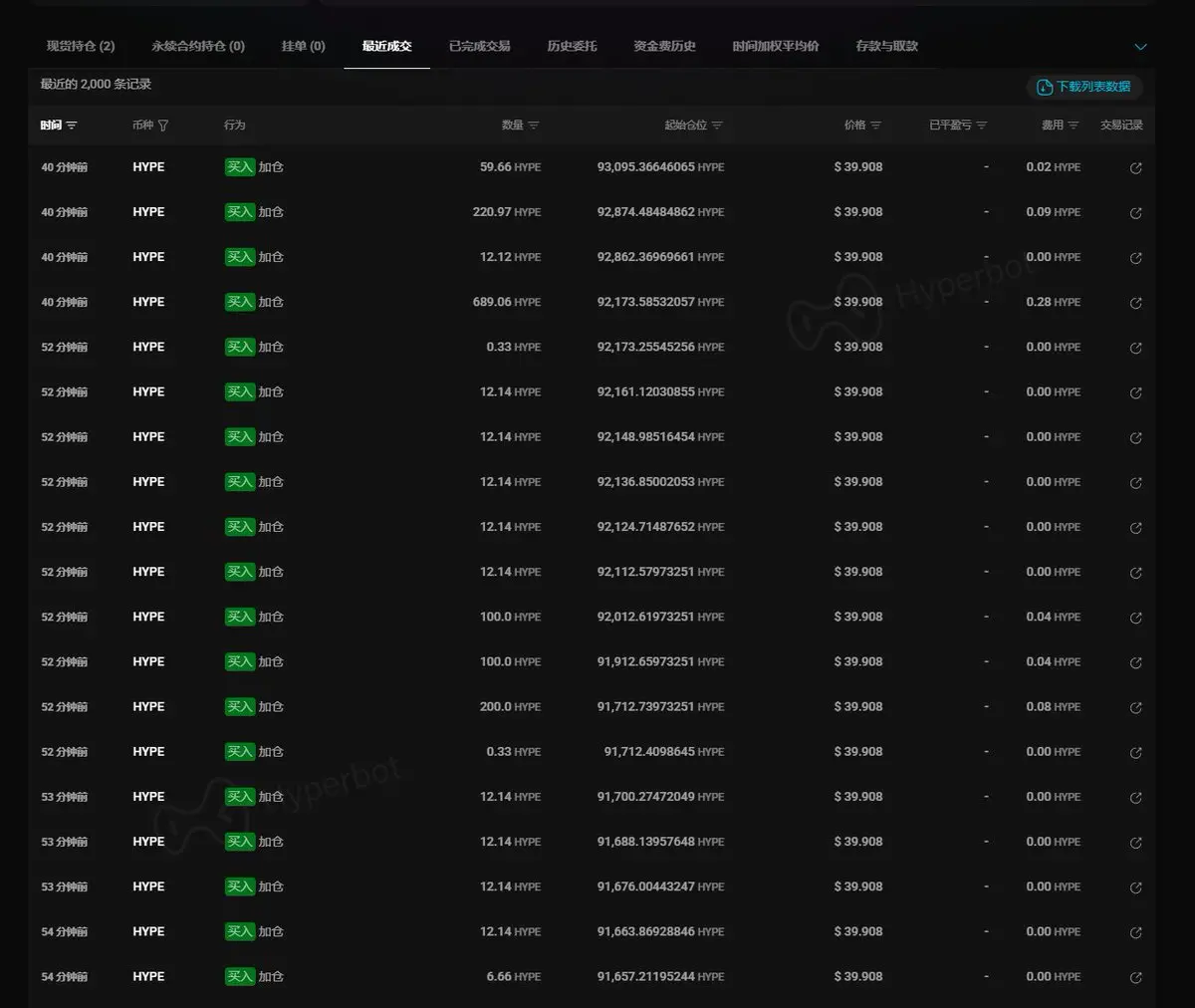Image resolution: width=1195 pixels, height=1008 pixels.
Task: Open transaction record for 91,688.13957648 HYPE row
Action: [x=1135, y=843]
